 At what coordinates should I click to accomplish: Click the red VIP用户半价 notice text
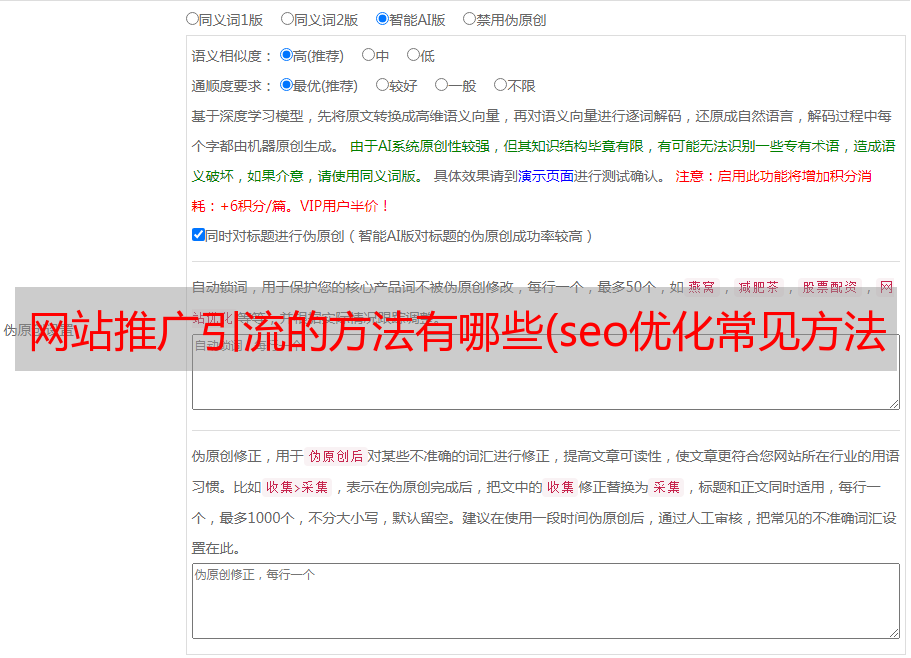pyautogui.click(x=344, y=206)
